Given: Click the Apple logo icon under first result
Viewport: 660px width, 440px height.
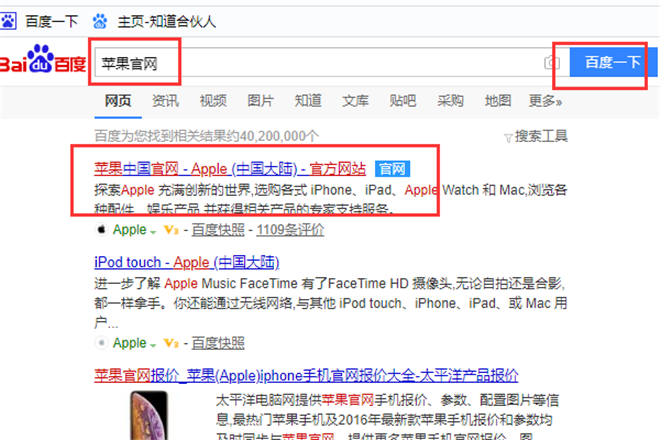Looking at the screenshot, I should (x=101, y=229).
